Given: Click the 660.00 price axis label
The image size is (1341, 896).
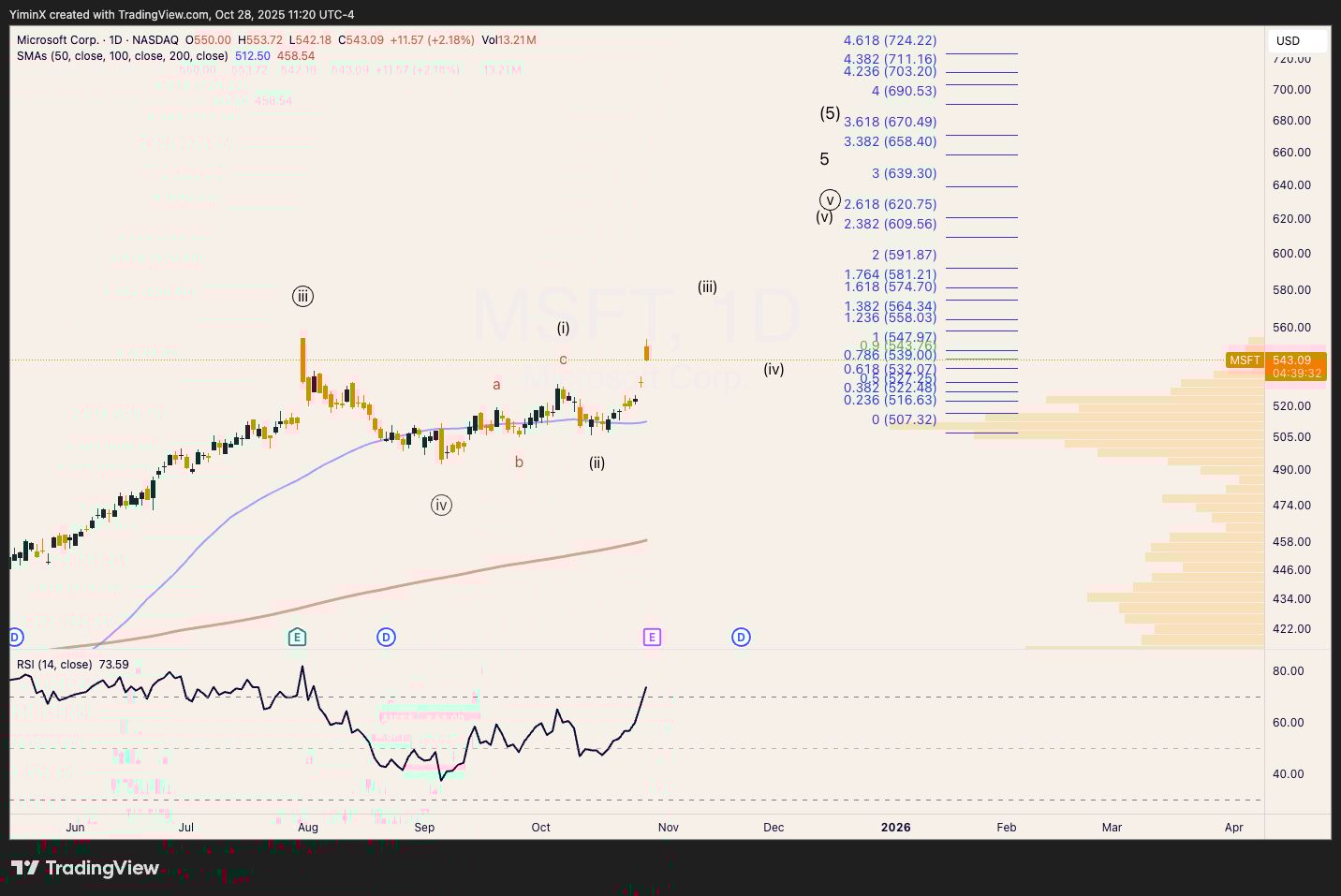Looking at the screenshot, I should tap(1291, 153).
